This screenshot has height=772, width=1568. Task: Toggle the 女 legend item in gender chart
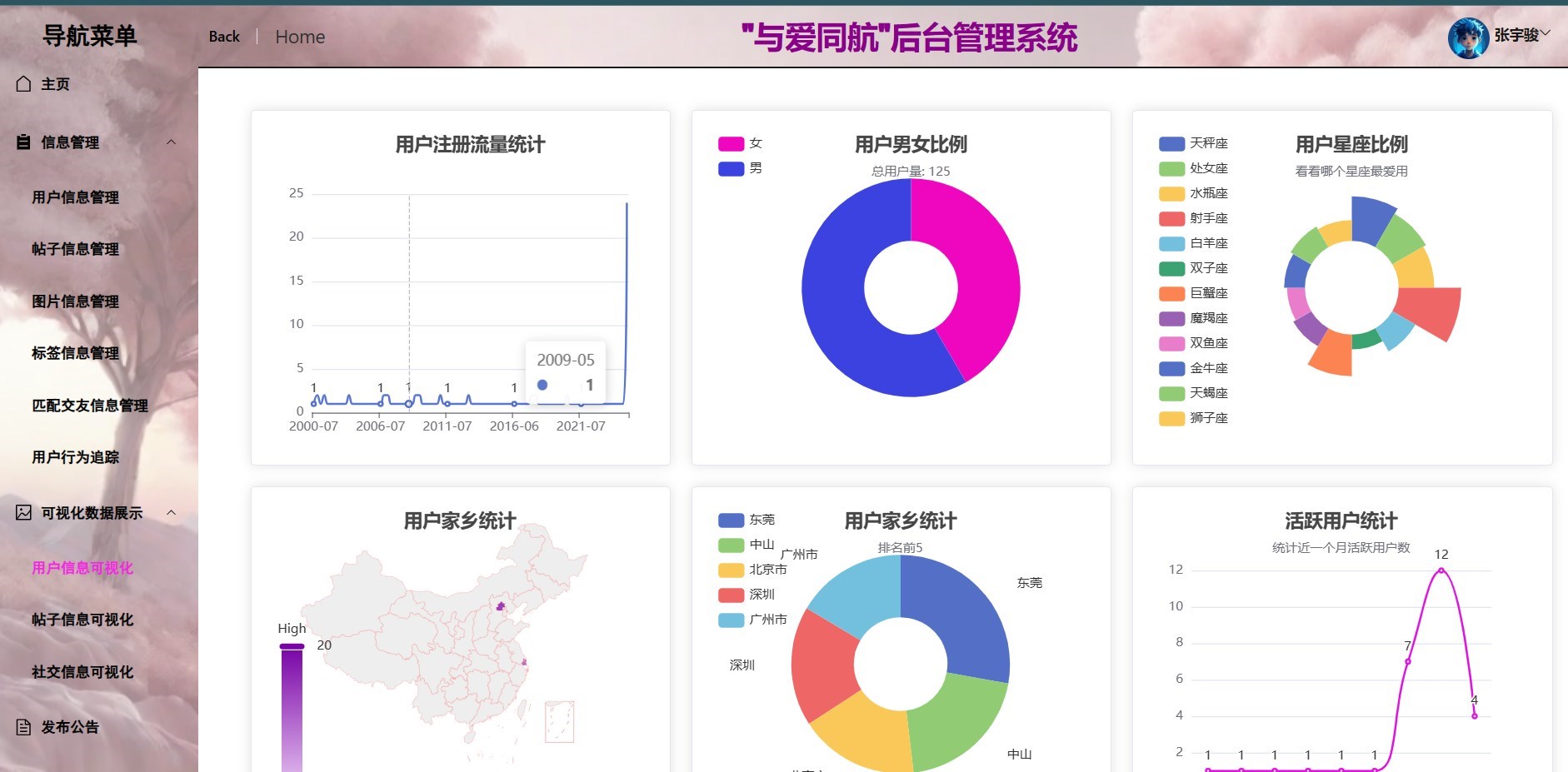(x=741, y=143)
